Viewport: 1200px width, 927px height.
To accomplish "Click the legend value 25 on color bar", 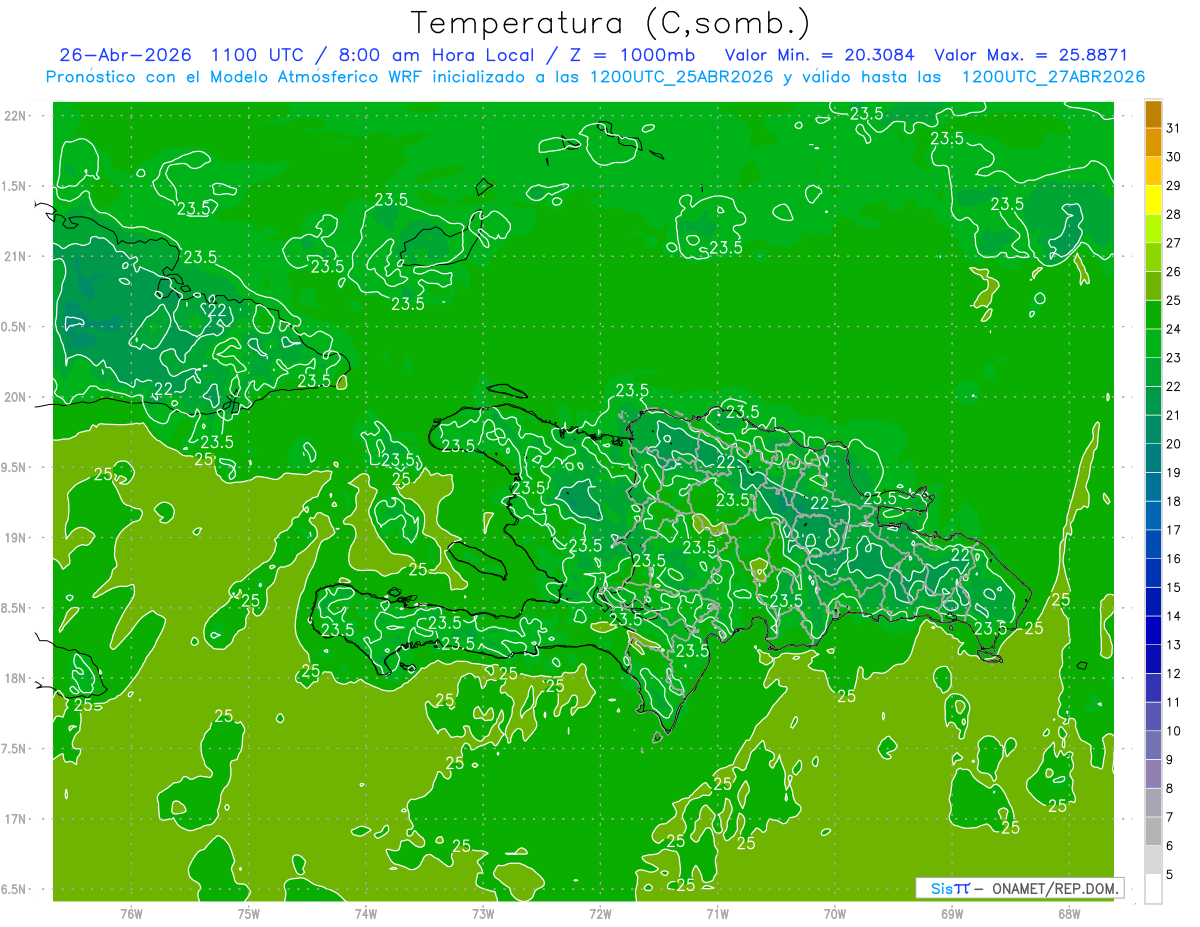I will pyautogui.click(x=1173, y=300).
